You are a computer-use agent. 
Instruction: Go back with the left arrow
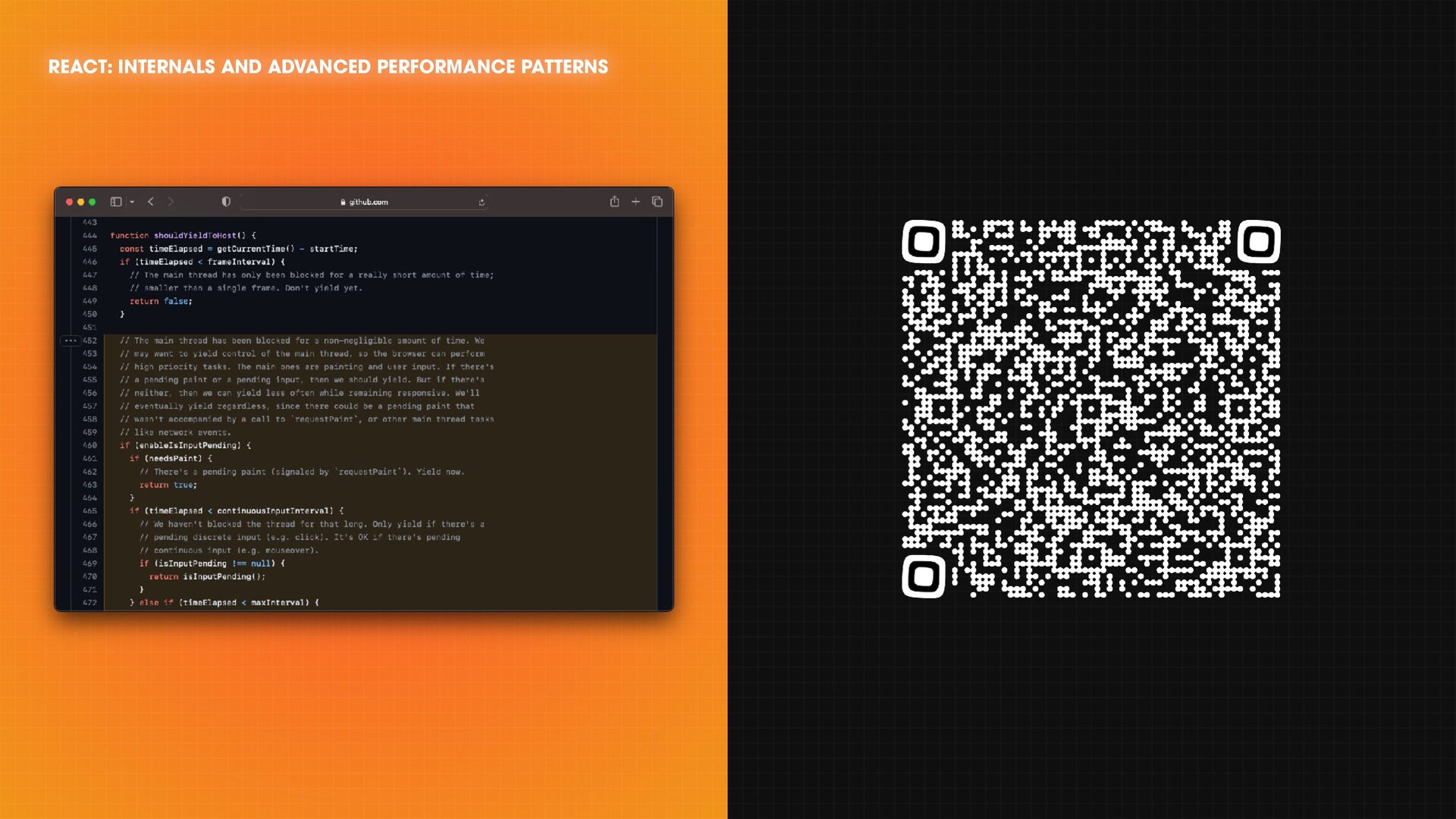[x=151, y=202]
